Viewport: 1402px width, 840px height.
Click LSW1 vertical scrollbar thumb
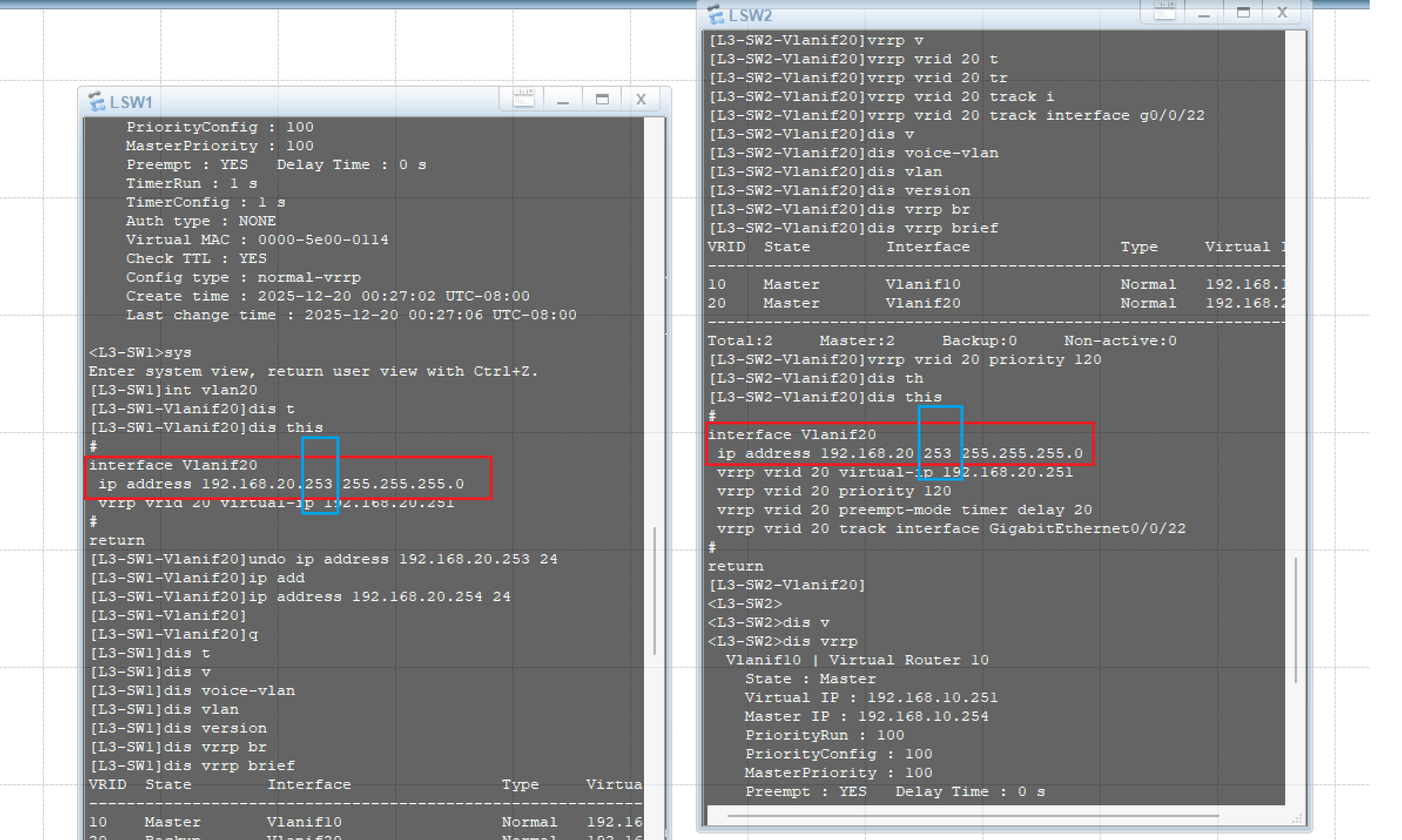pos(655,590)
